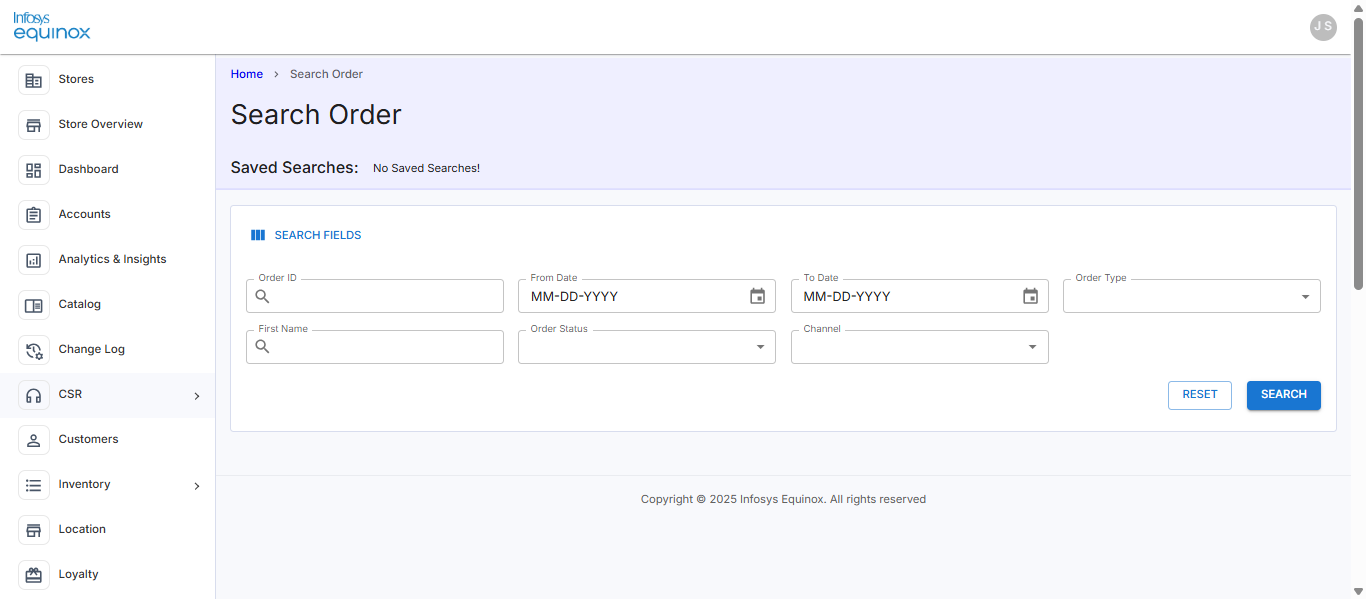Focus the Order ID input field
The image size is (1366, 599).
tap(375, 296)
